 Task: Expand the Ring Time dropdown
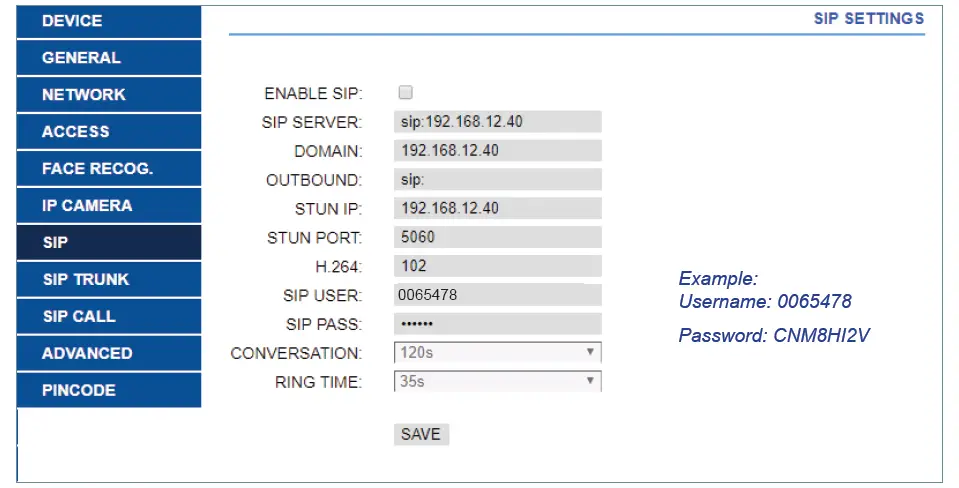[497, 381]
